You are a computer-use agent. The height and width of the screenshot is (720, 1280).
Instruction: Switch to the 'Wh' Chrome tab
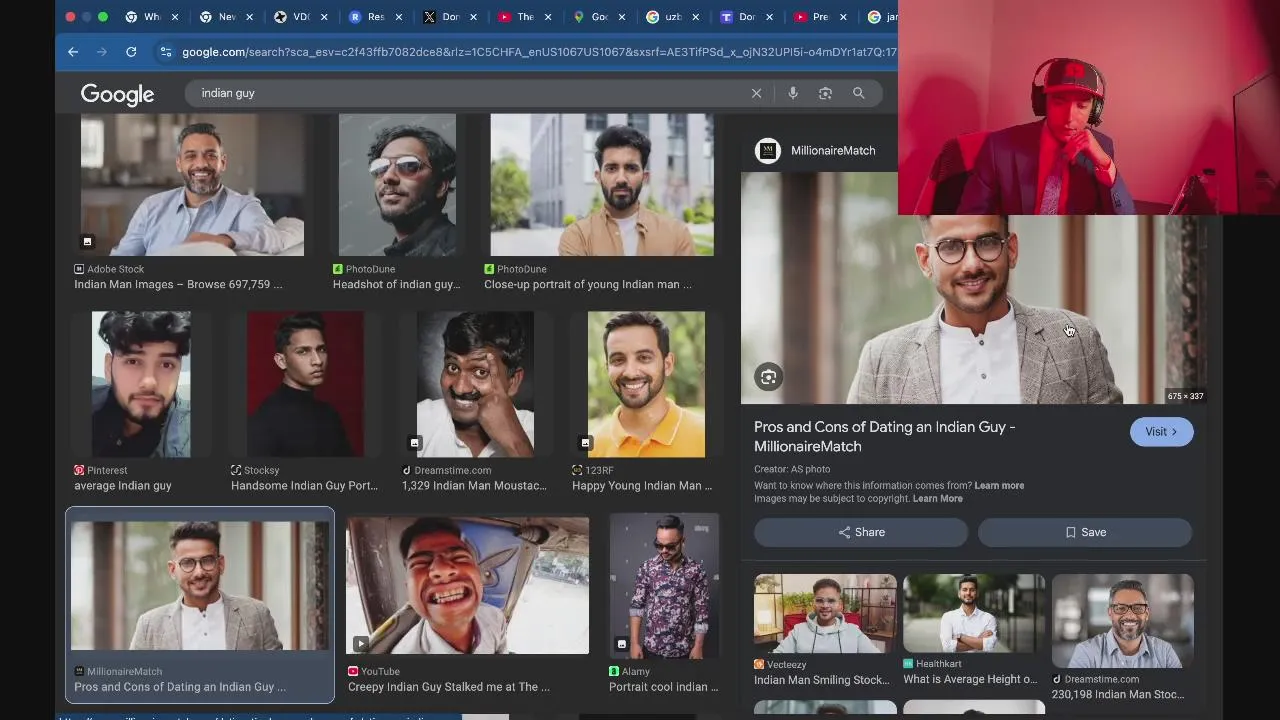151,17
